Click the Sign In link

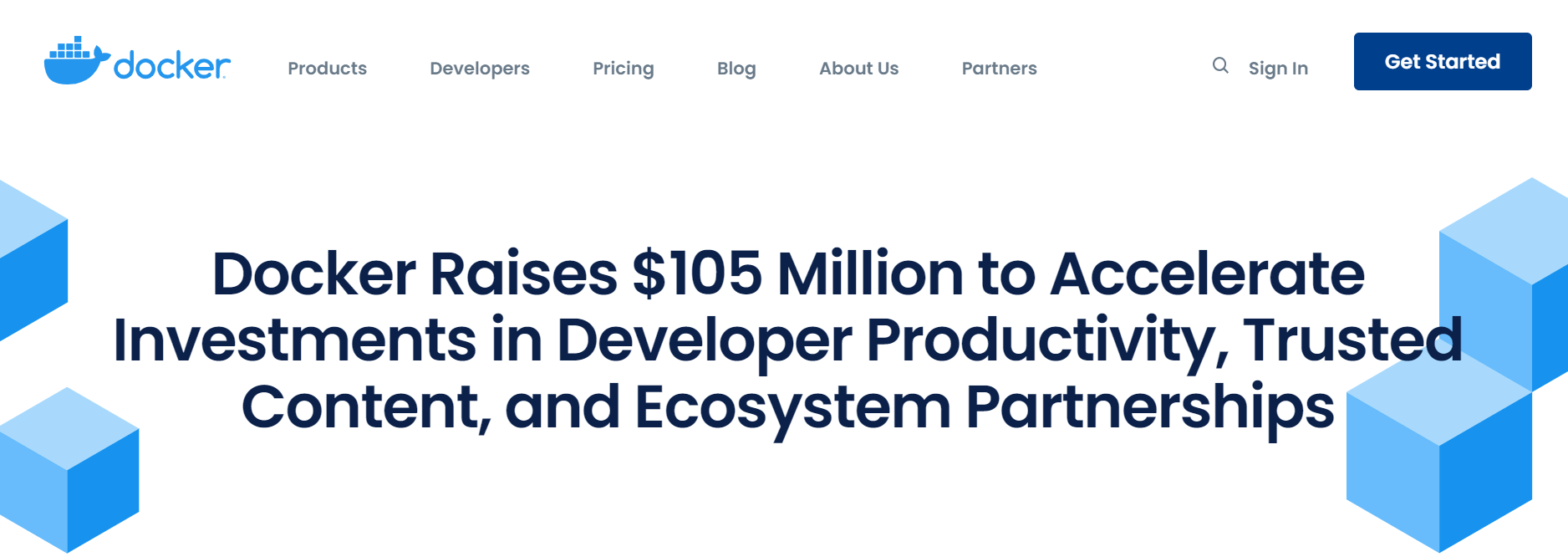click(x=1278, y=69)
